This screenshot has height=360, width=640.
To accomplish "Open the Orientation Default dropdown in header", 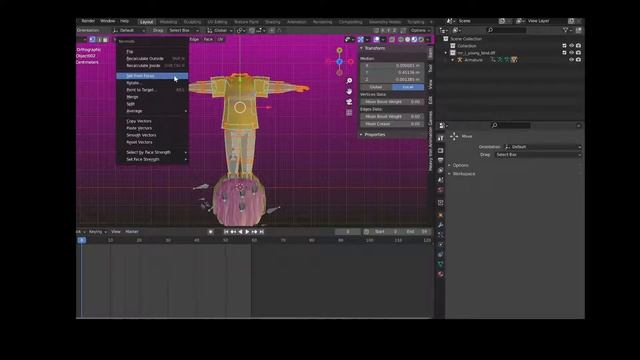I will click(x=129, y=30).
